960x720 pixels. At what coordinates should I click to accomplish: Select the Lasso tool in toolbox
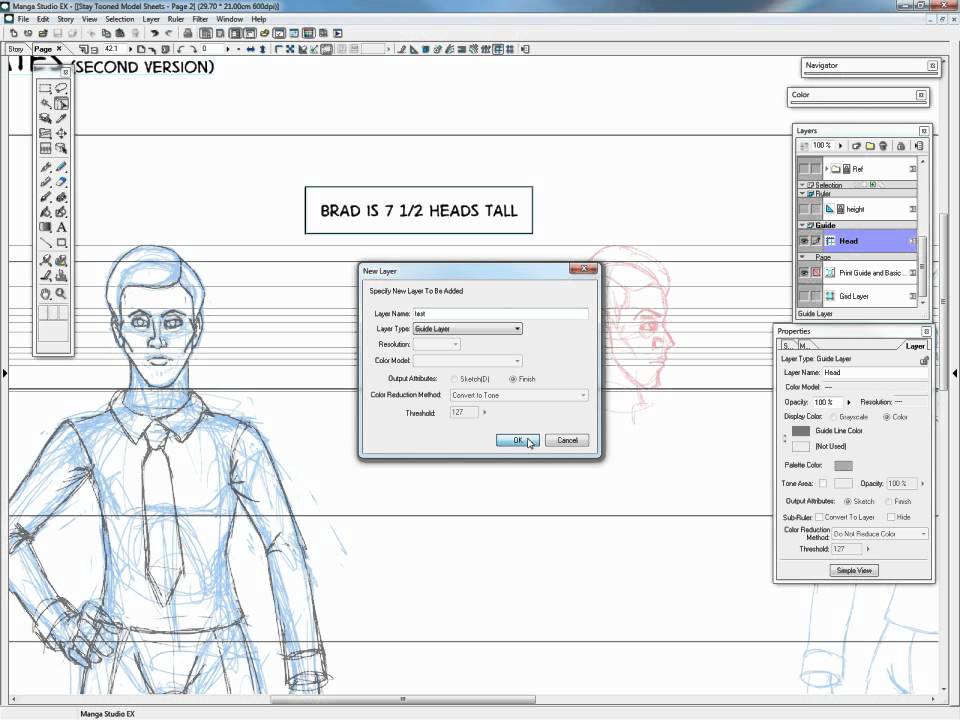point(61,88)
